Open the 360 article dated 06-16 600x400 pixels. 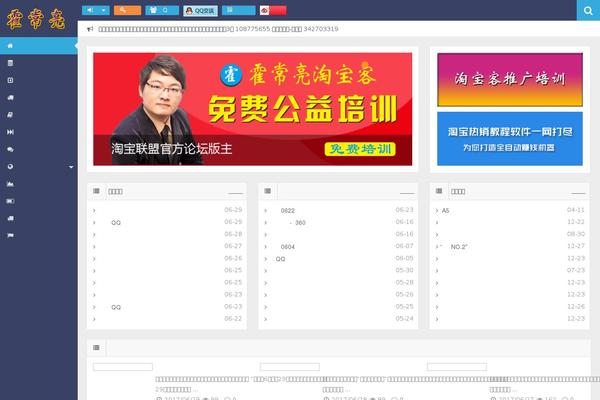pyautogui.click(x=339, y=222)
